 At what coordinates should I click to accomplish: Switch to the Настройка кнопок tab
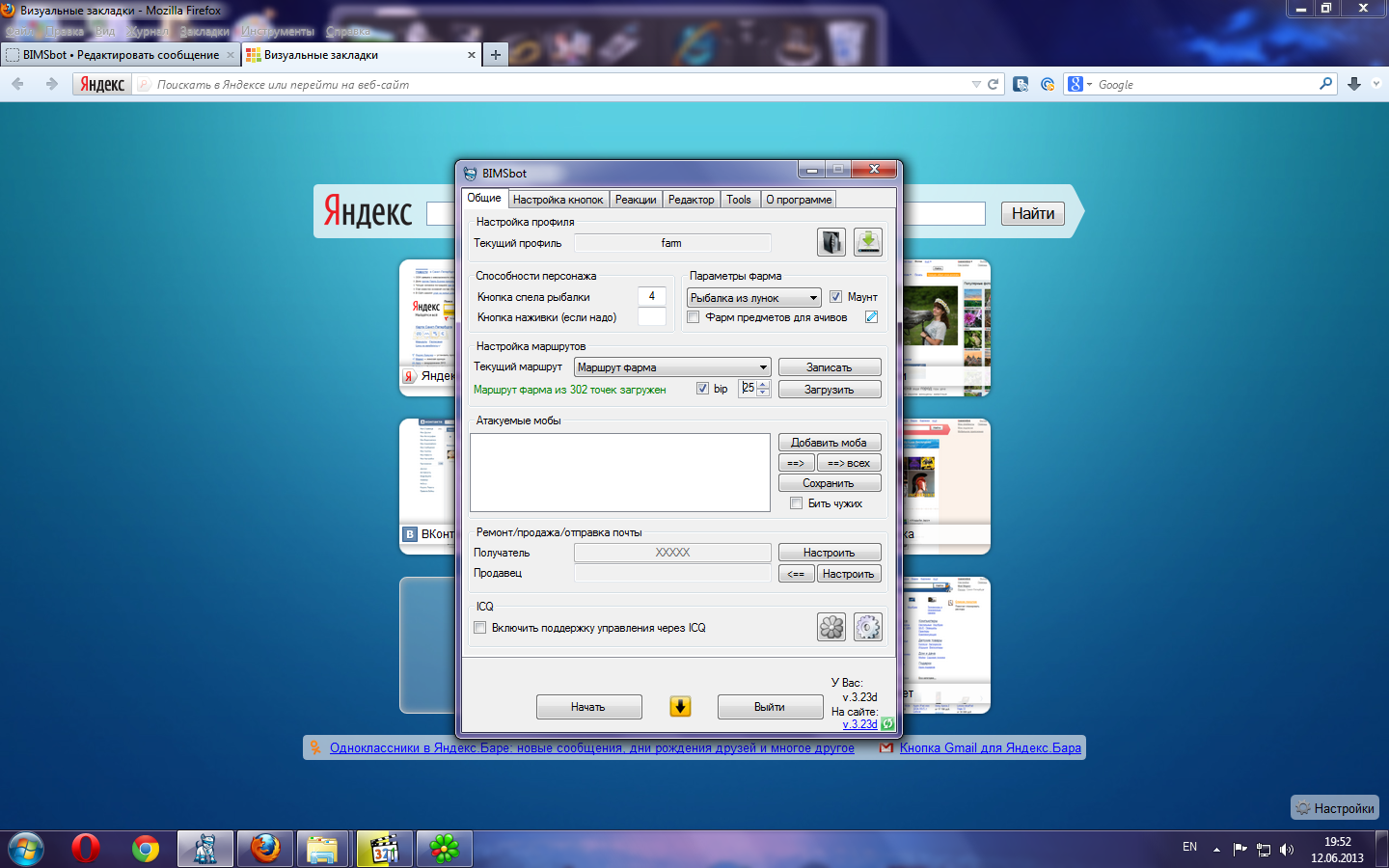coord(558,200)
